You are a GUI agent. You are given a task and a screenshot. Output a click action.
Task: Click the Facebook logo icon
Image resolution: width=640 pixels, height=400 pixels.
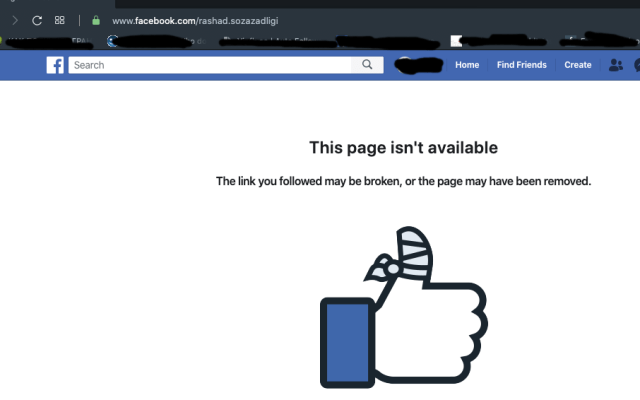(55, 65)
